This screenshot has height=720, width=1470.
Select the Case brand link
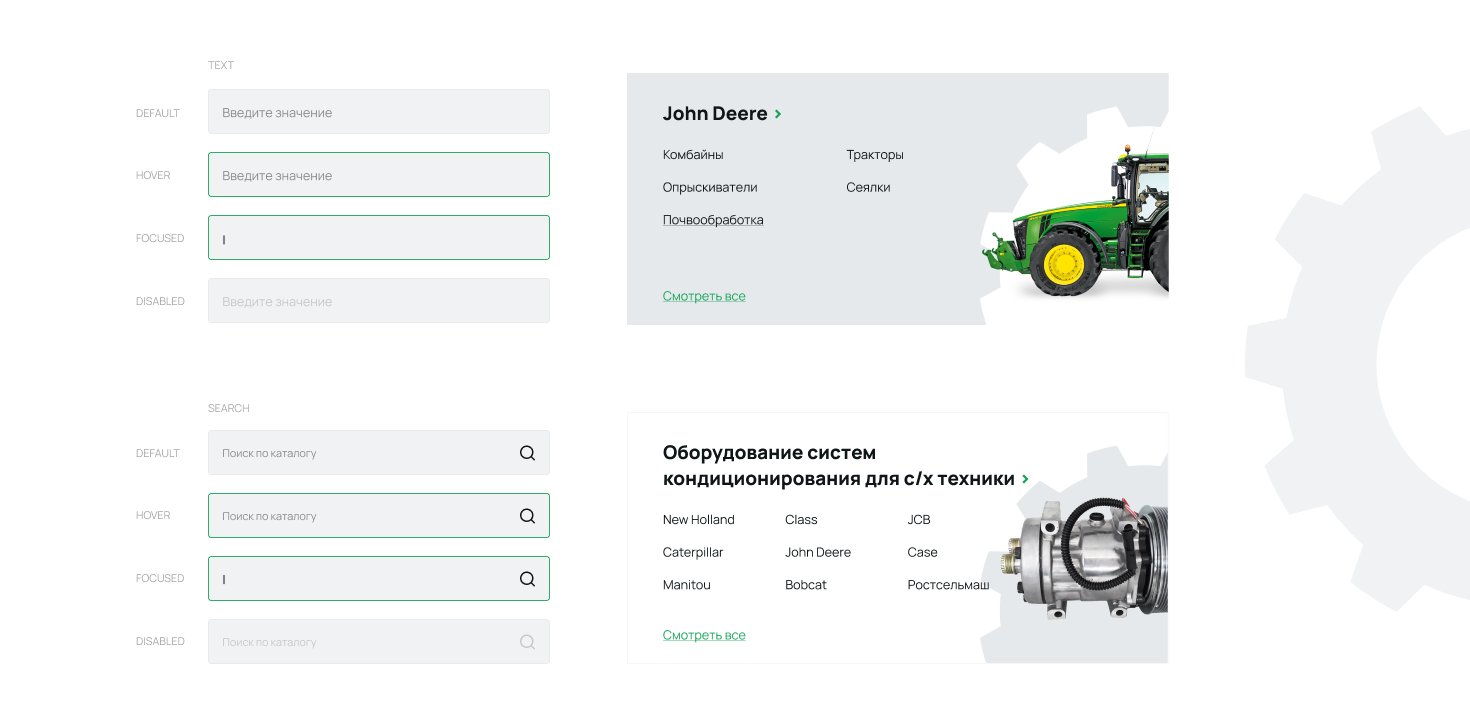(922, 552)
